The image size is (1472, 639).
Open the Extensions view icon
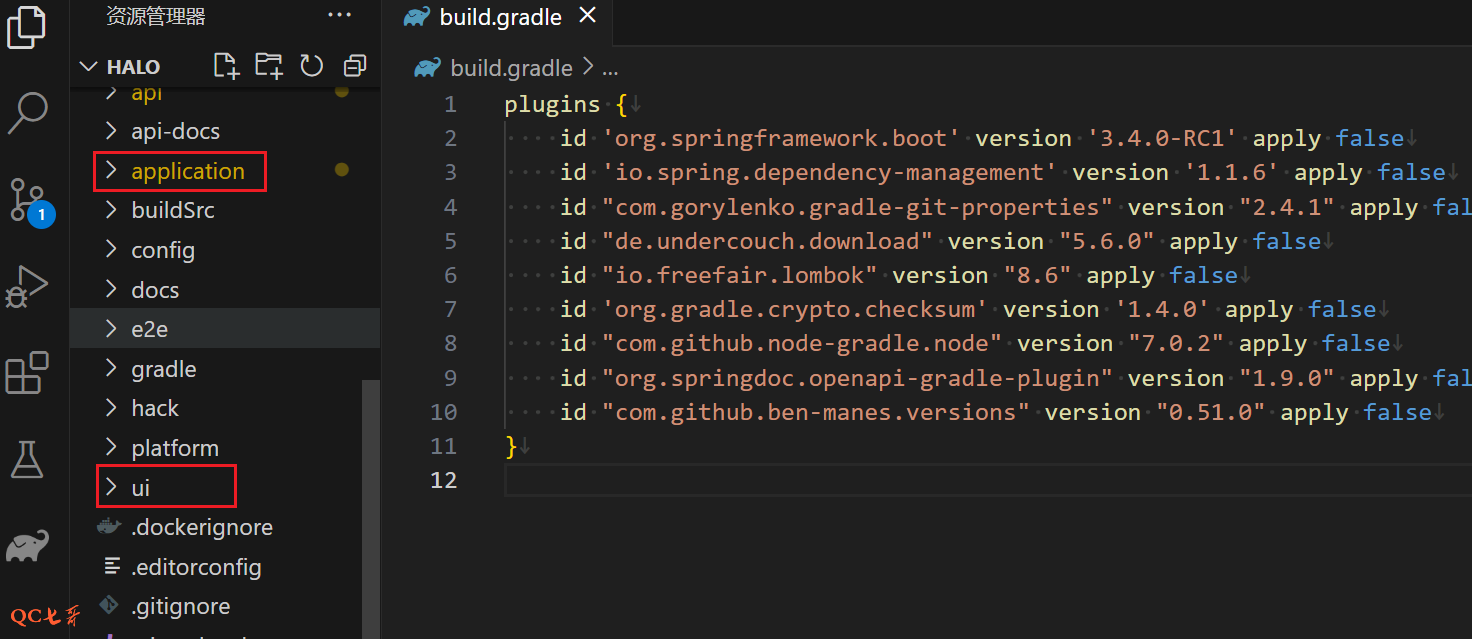click(27, 373)
